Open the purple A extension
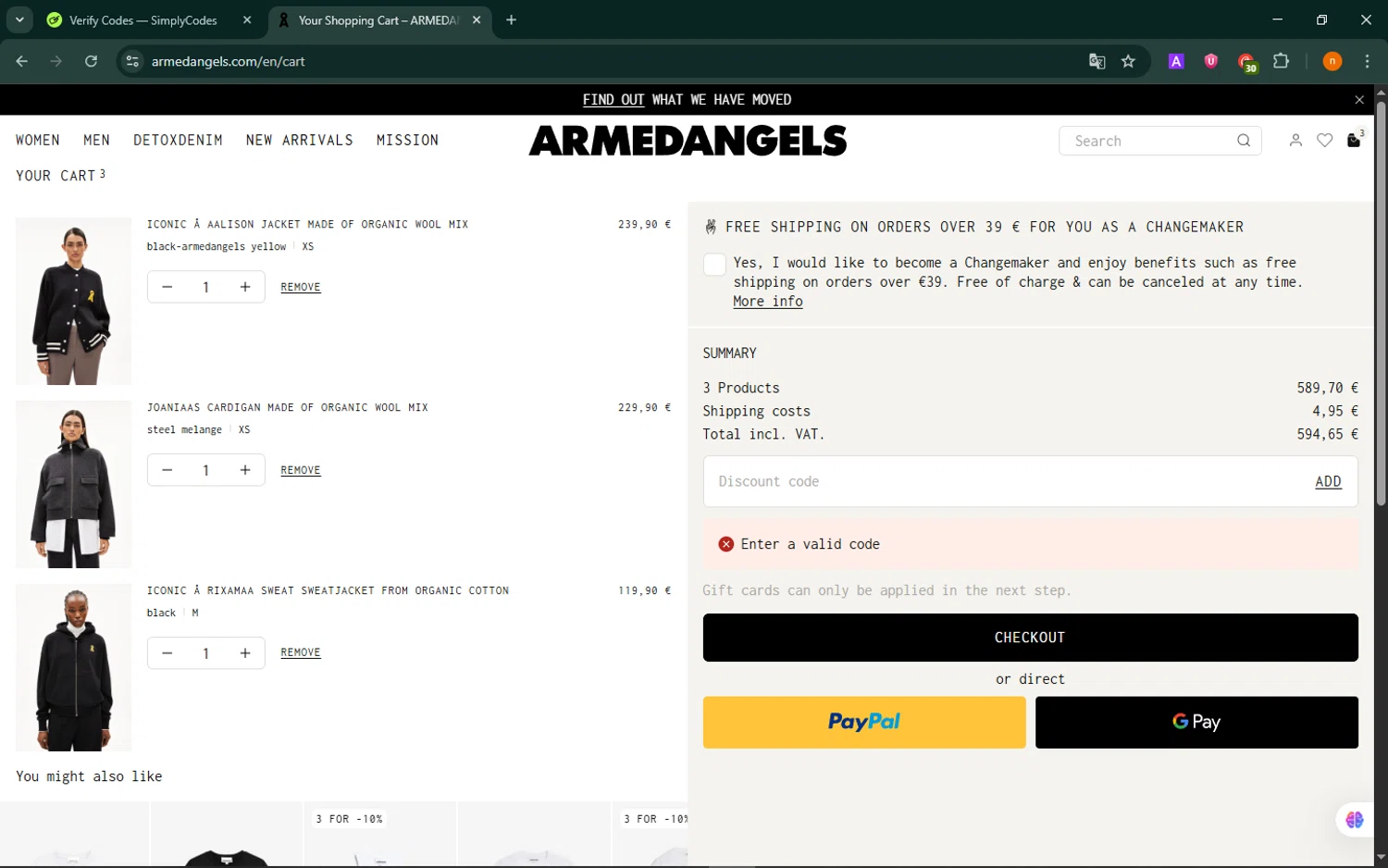 click(x=1176, y=61)
